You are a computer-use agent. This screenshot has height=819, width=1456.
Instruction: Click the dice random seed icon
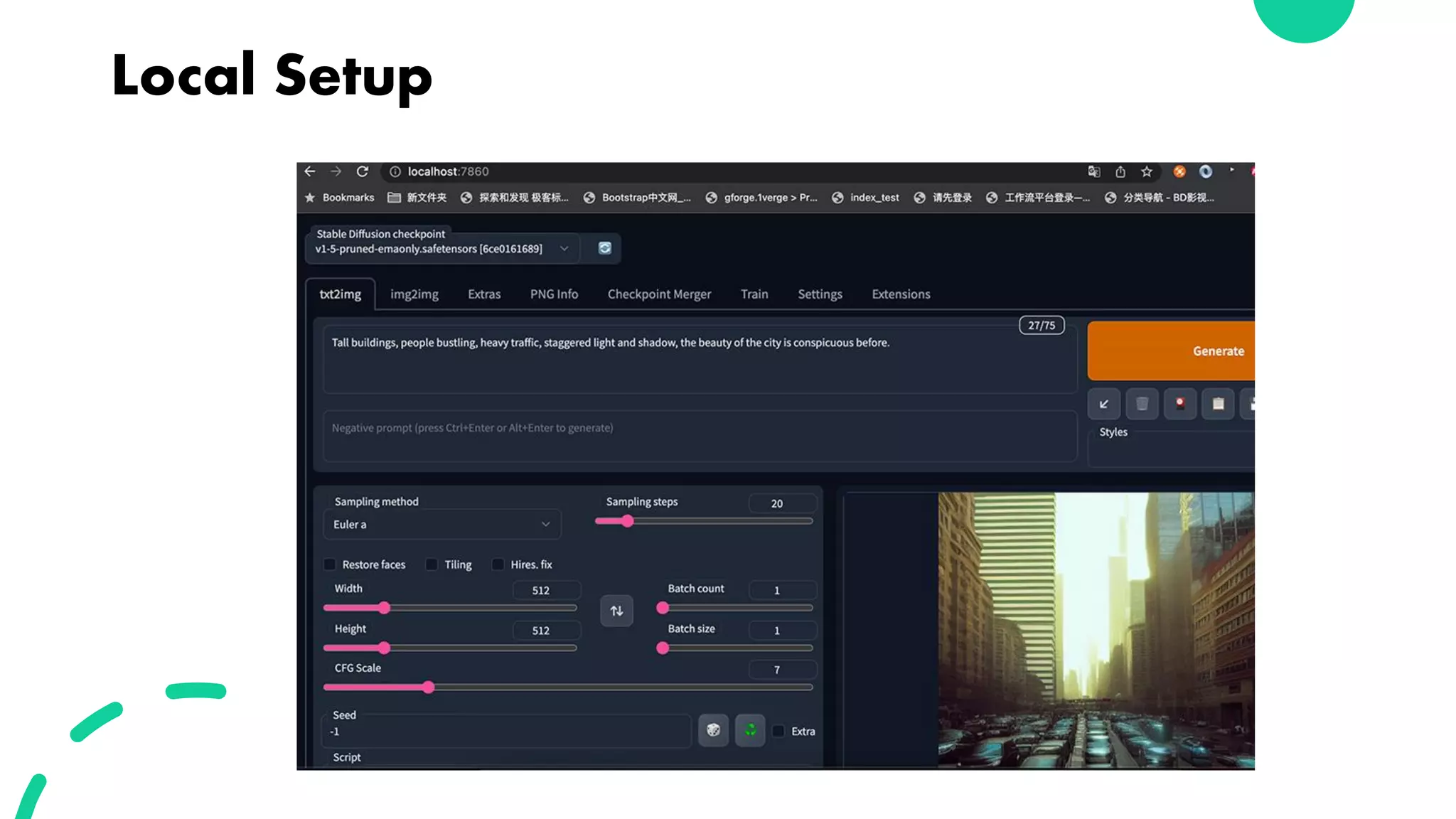[713, 730]
